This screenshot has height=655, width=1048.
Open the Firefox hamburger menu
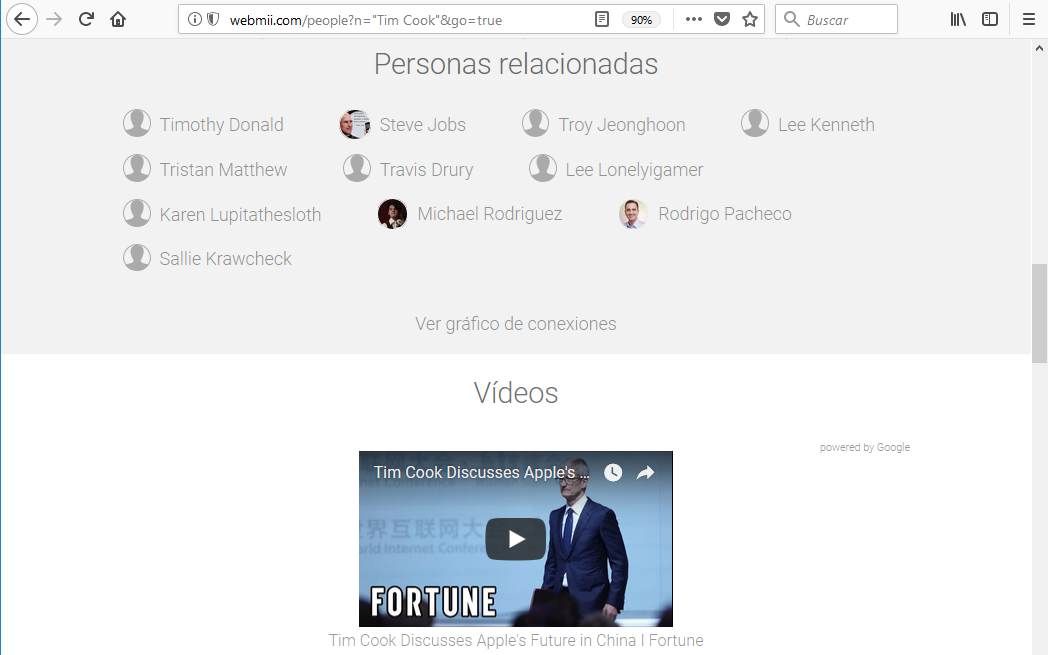point(1028,19)
